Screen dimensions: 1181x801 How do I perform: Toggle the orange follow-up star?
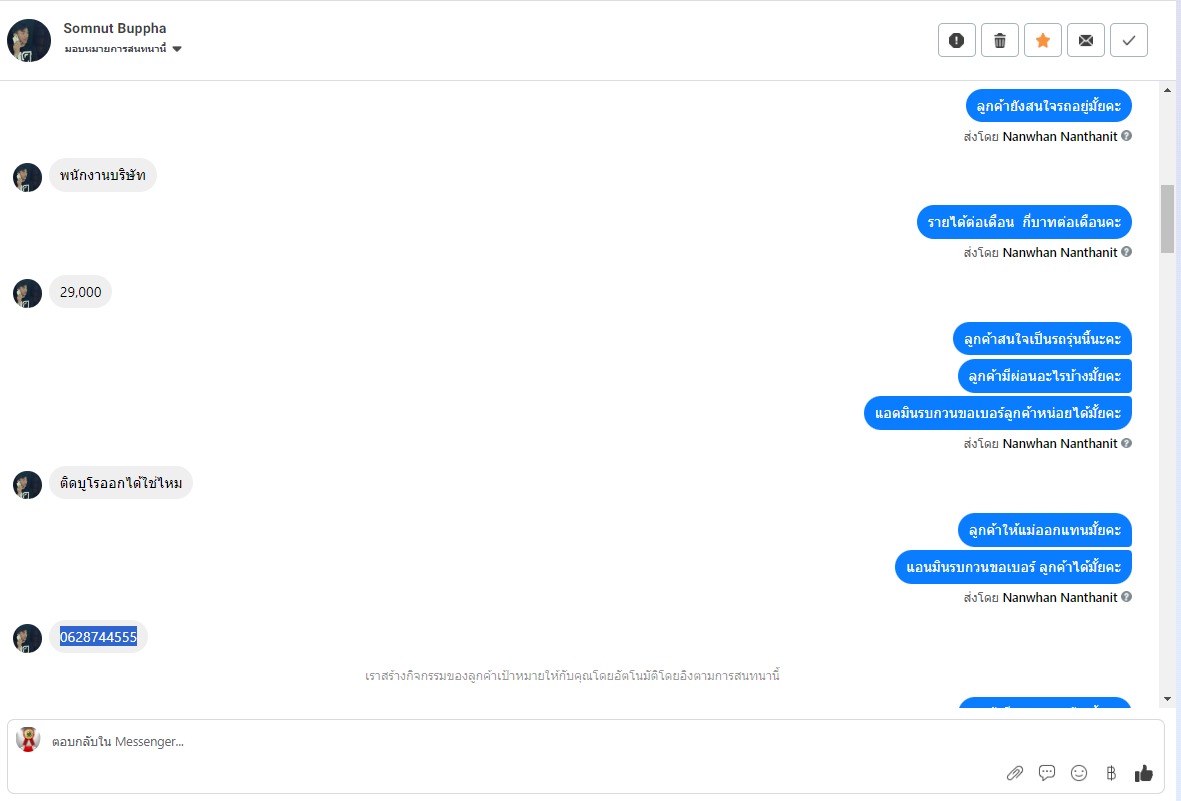click(1042, 41)
